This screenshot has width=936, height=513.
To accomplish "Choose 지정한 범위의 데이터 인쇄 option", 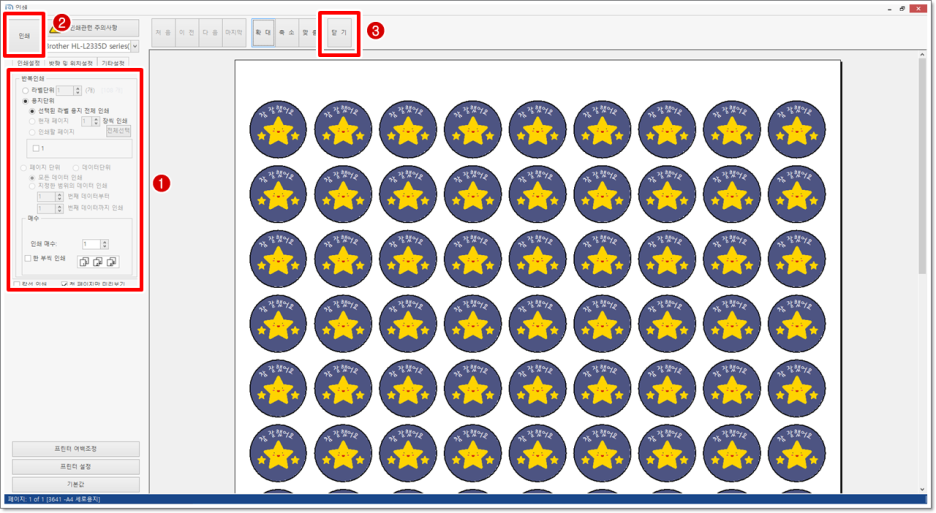I will pos(32,186).
